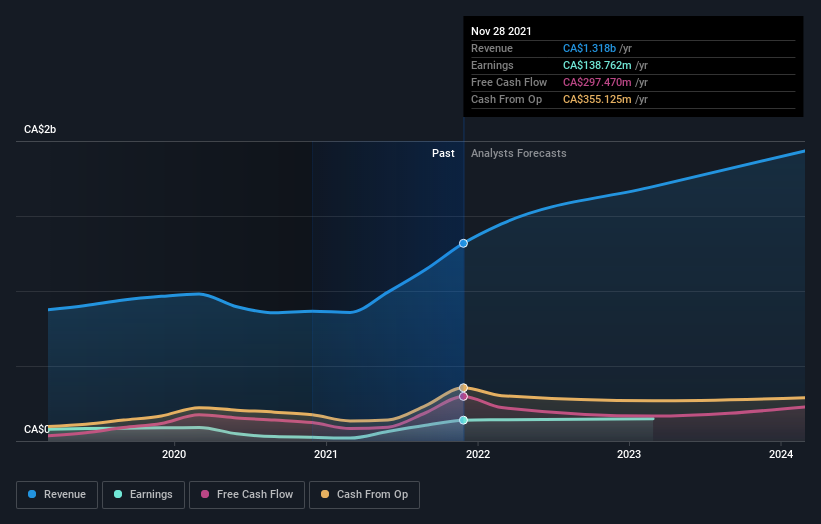The height and width of the screenshot is (524, 821).
Task: Click the Free Cash Flow row label in tooltip
Action: (x=509, y=82)
